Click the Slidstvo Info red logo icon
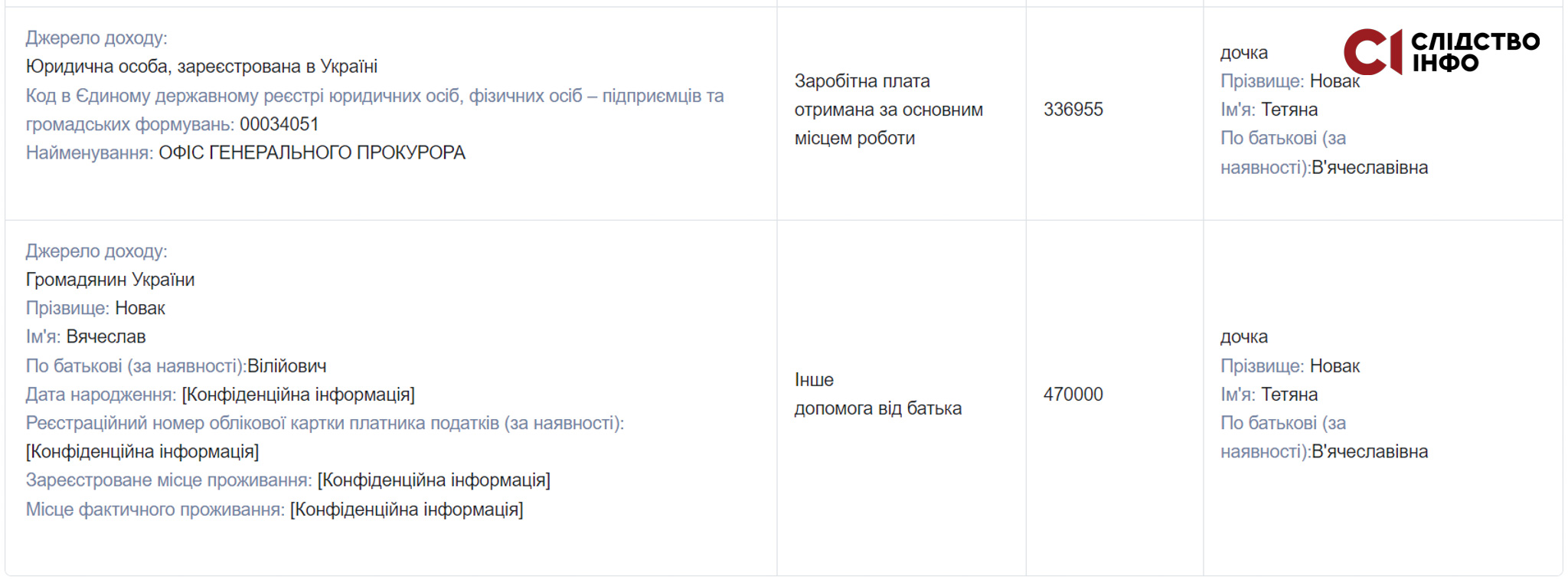Viewport: 1568px width, 580px height. (x=1373, y=52)
